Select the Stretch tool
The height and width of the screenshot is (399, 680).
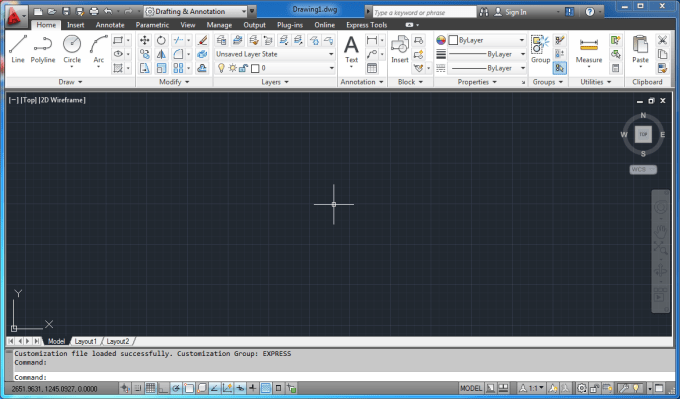pyautogui.click(x=144, y=68)
